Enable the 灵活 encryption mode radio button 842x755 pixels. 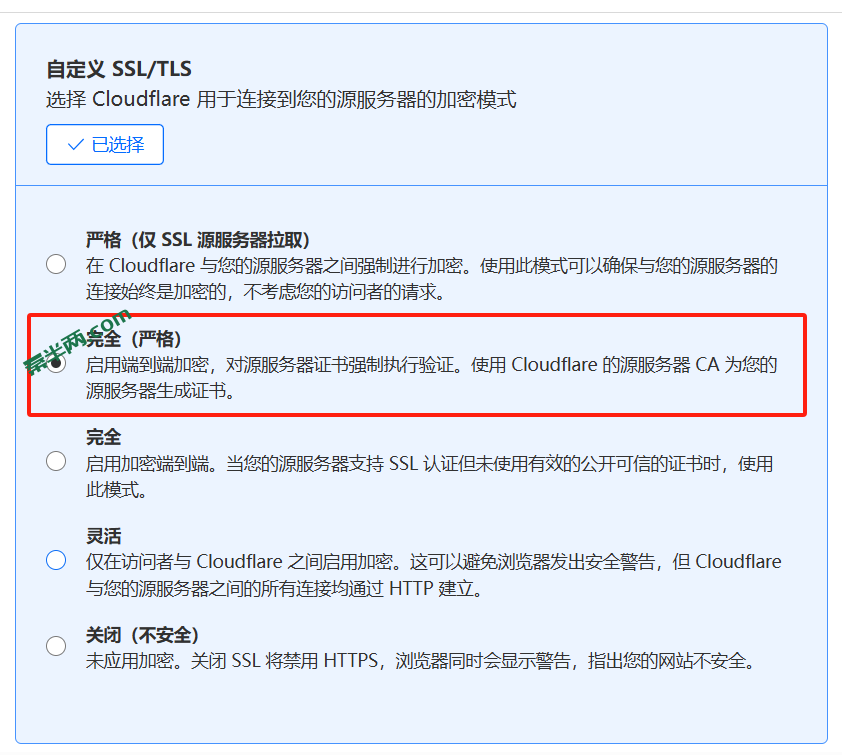click(x=56, y=560)
